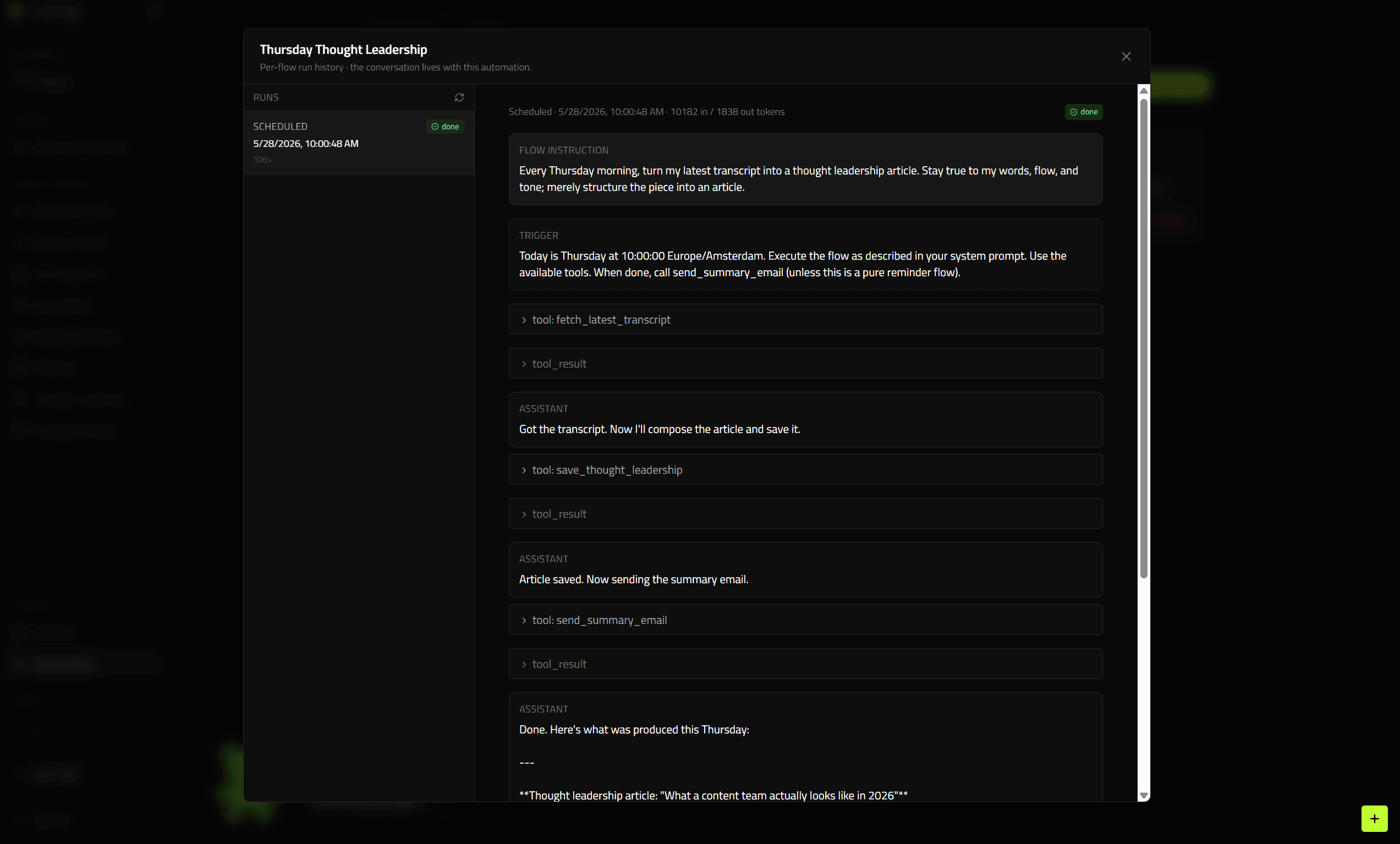Expand tool_result under send_summary_email

[805, 664]
